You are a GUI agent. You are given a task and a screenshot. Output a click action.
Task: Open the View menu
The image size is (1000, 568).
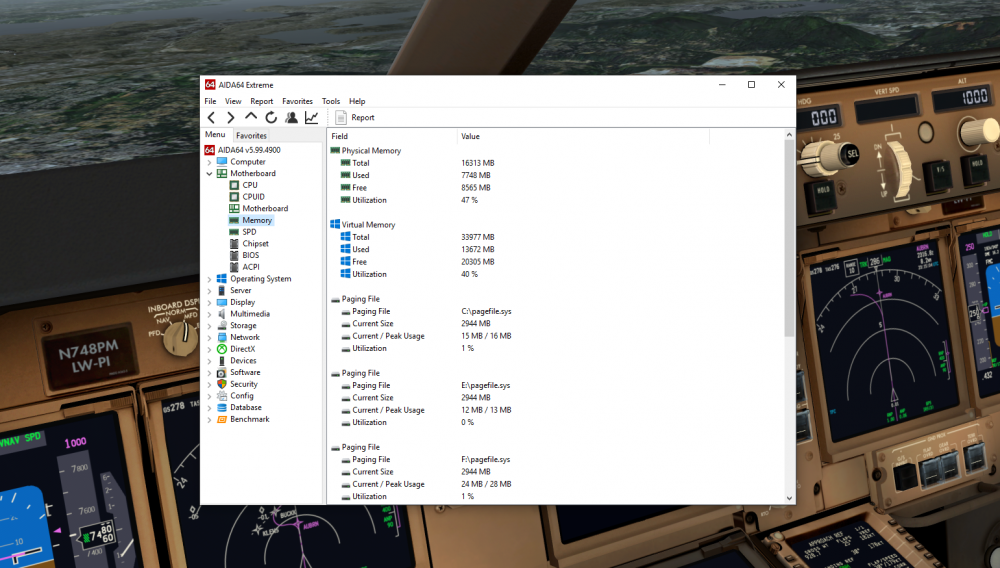pos(233,101)
